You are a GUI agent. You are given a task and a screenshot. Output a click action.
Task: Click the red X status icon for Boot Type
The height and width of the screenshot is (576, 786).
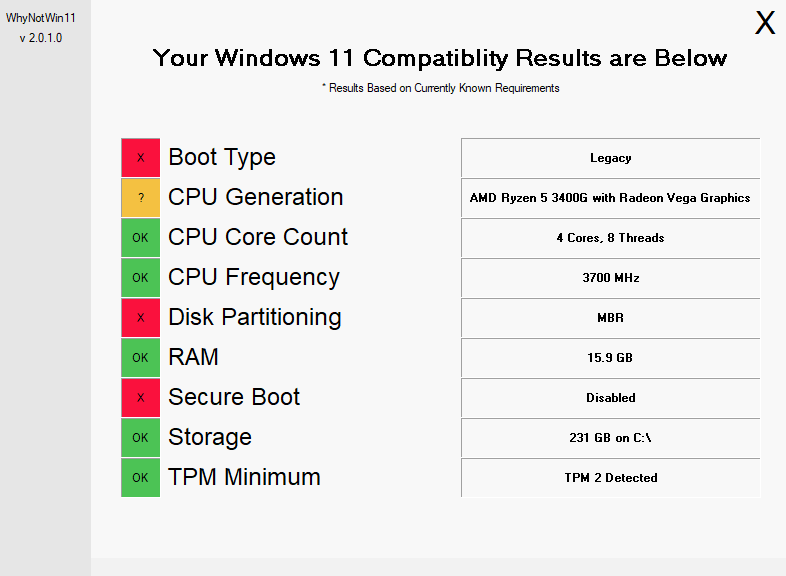coord(140,158)
